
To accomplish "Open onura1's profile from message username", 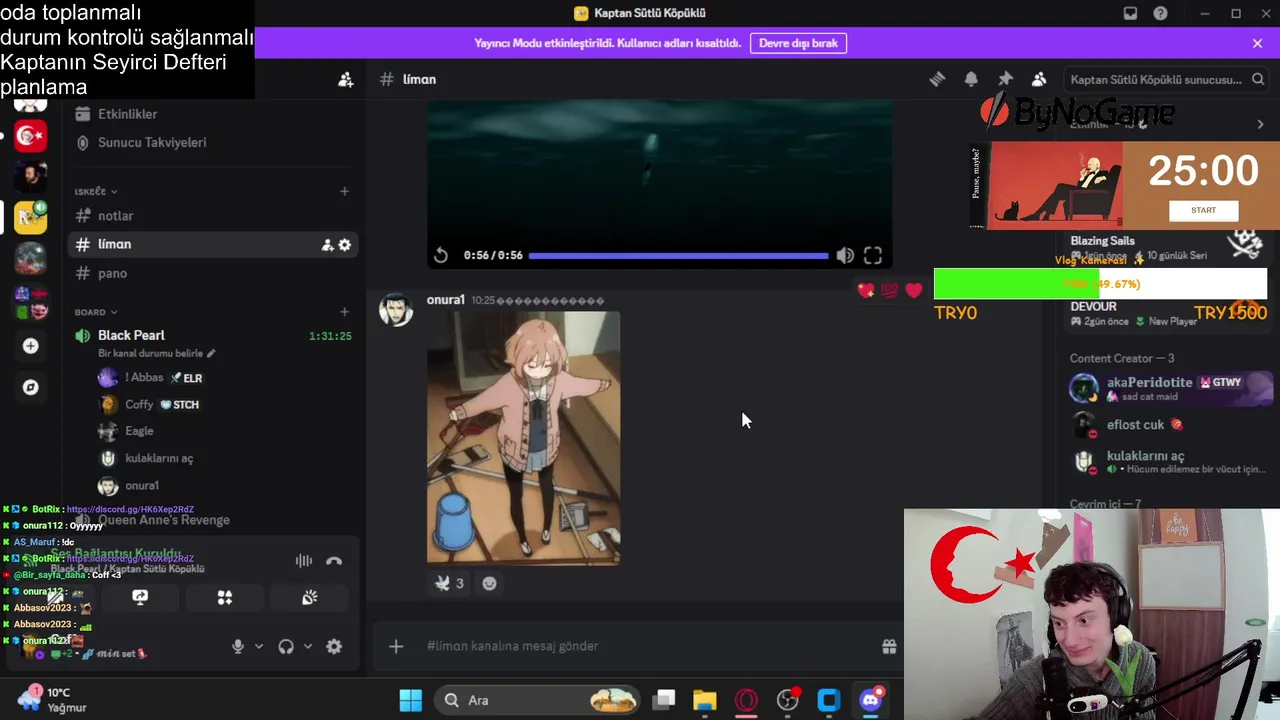I will coord(445,300).
